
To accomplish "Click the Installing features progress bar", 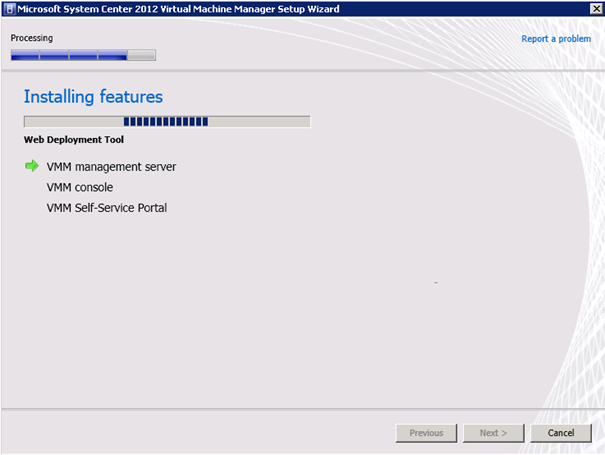I will pyautogui.click(x=167, y=122).
